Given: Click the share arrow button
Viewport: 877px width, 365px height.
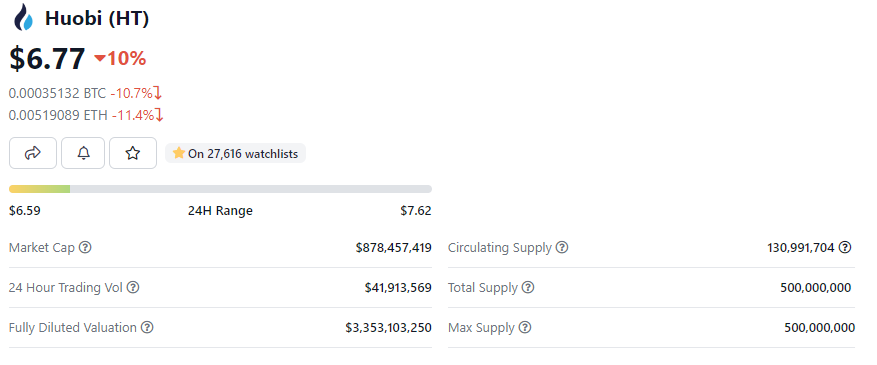Looking at the screenshot, I should (33, 153).
